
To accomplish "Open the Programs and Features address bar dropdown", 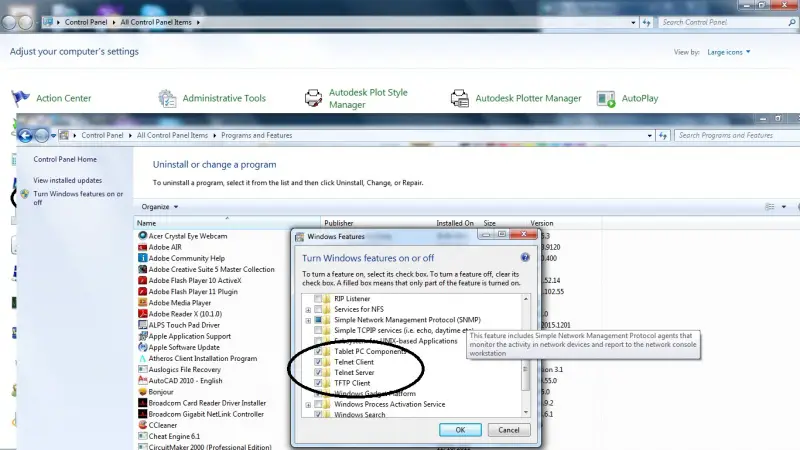I will pyautogui.click(x=649, y=136).
